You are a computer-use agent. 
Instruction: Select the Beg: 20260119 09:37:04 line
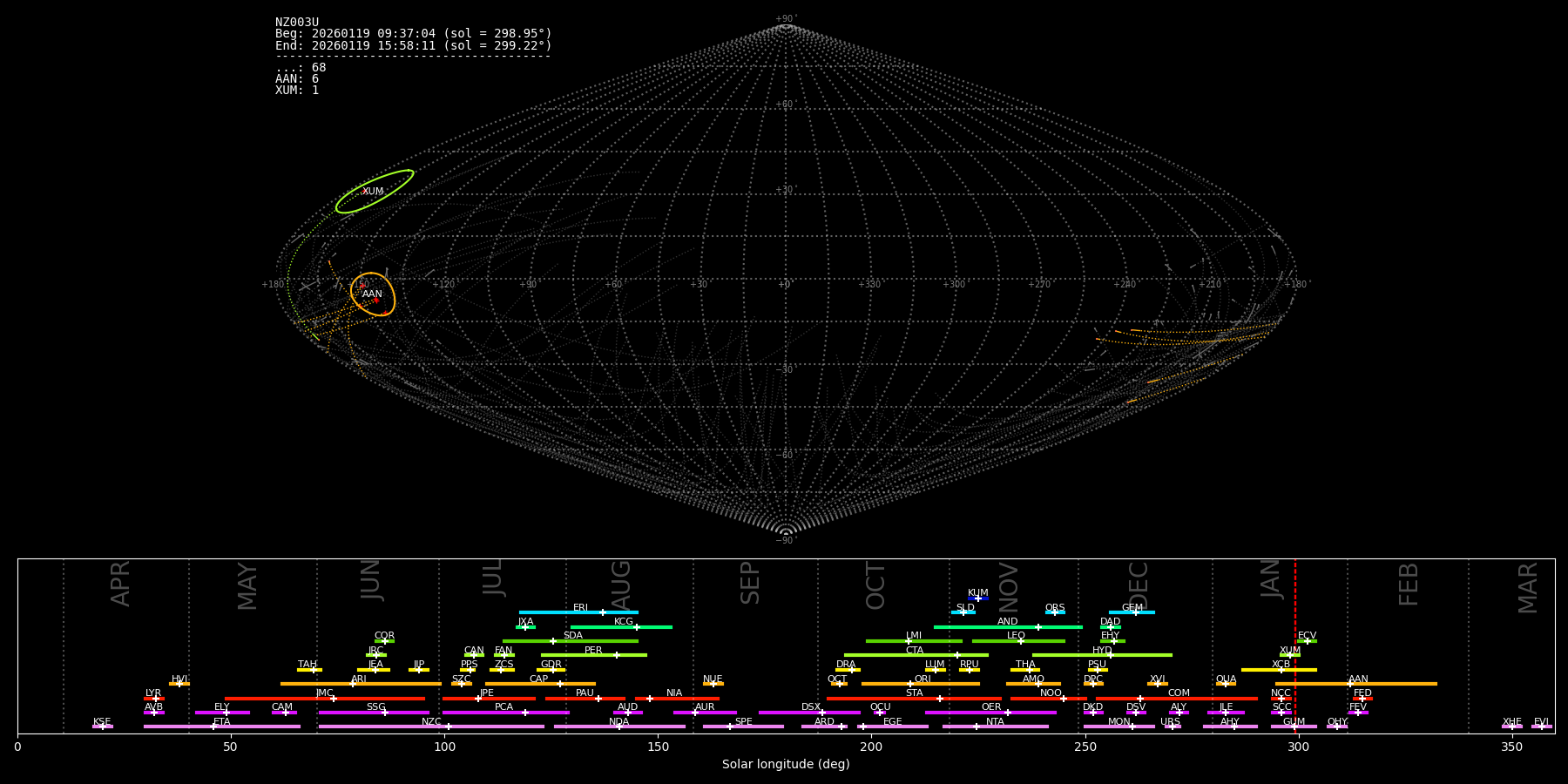pos(414,34)
